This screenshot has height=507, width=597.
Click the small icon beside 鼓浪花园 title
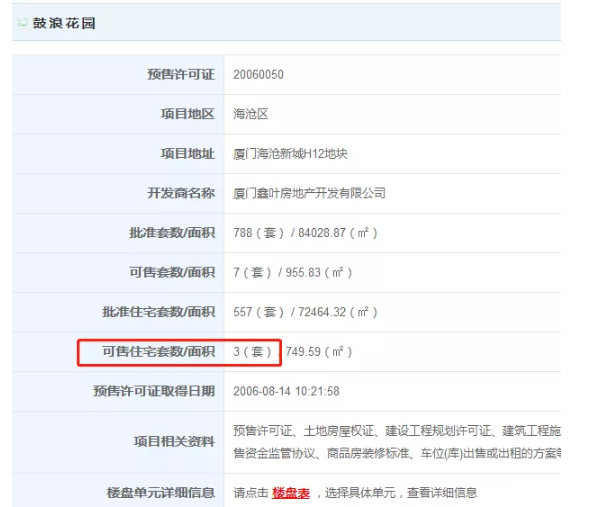click(x=22, y=22)
